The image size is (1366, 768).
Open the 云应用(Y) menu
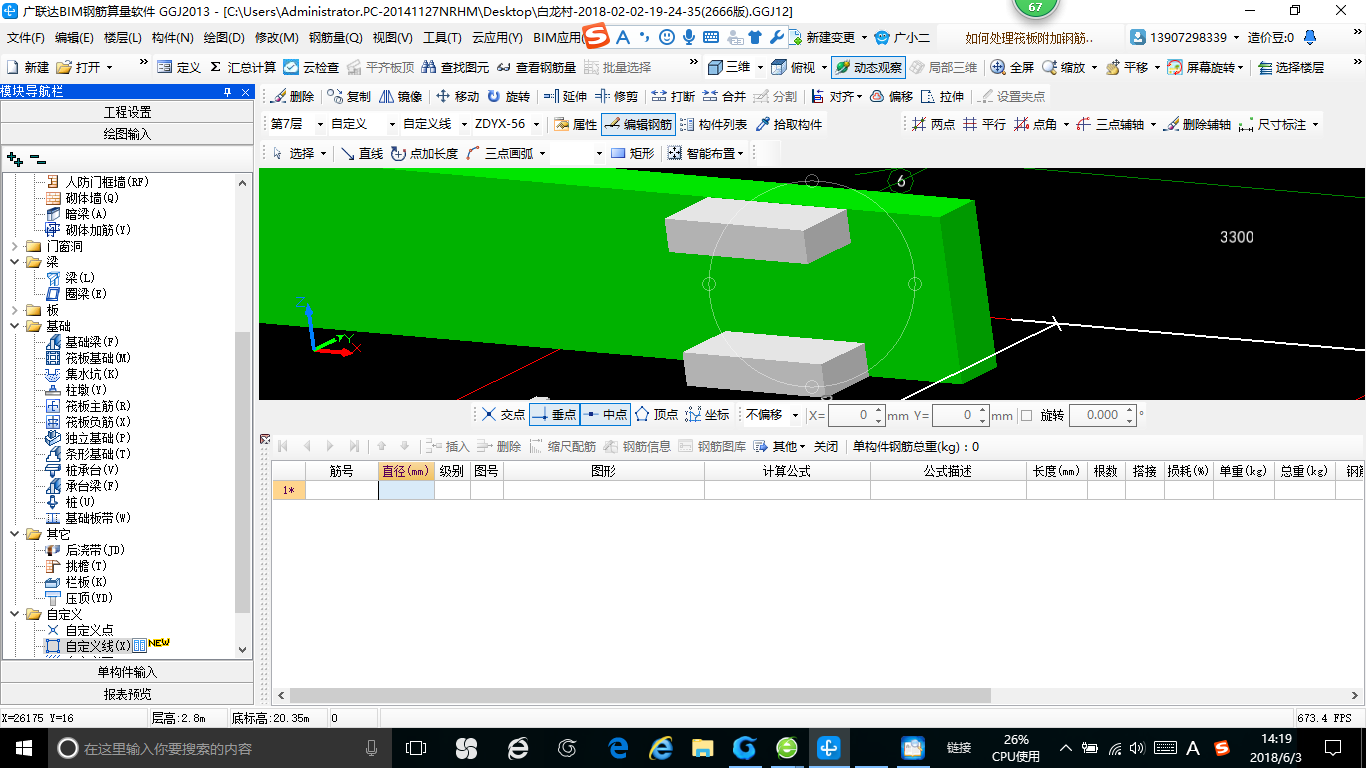click(497, 38)
